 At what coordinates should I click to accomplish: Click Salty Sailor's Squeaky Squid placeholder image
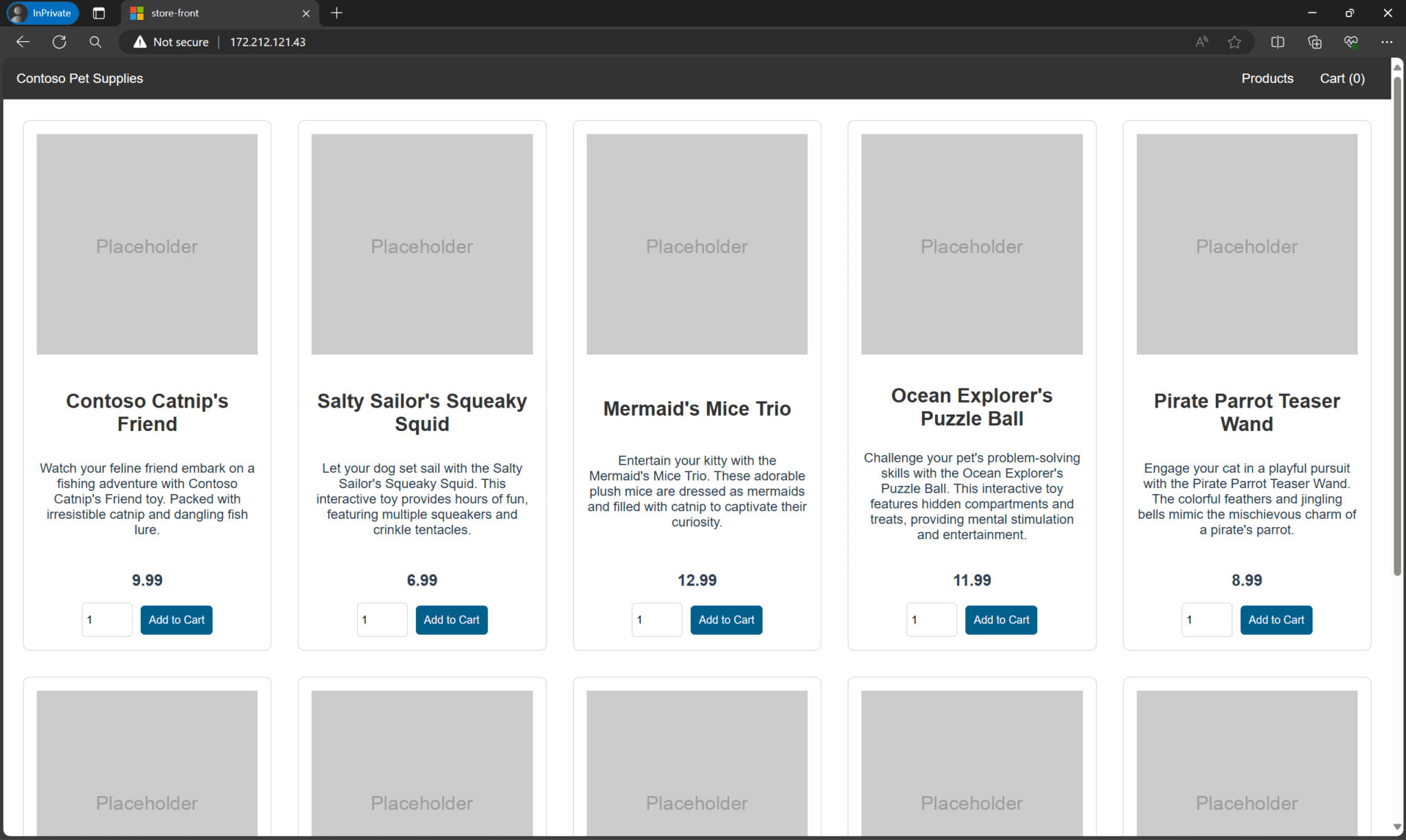tap(422, 244)
